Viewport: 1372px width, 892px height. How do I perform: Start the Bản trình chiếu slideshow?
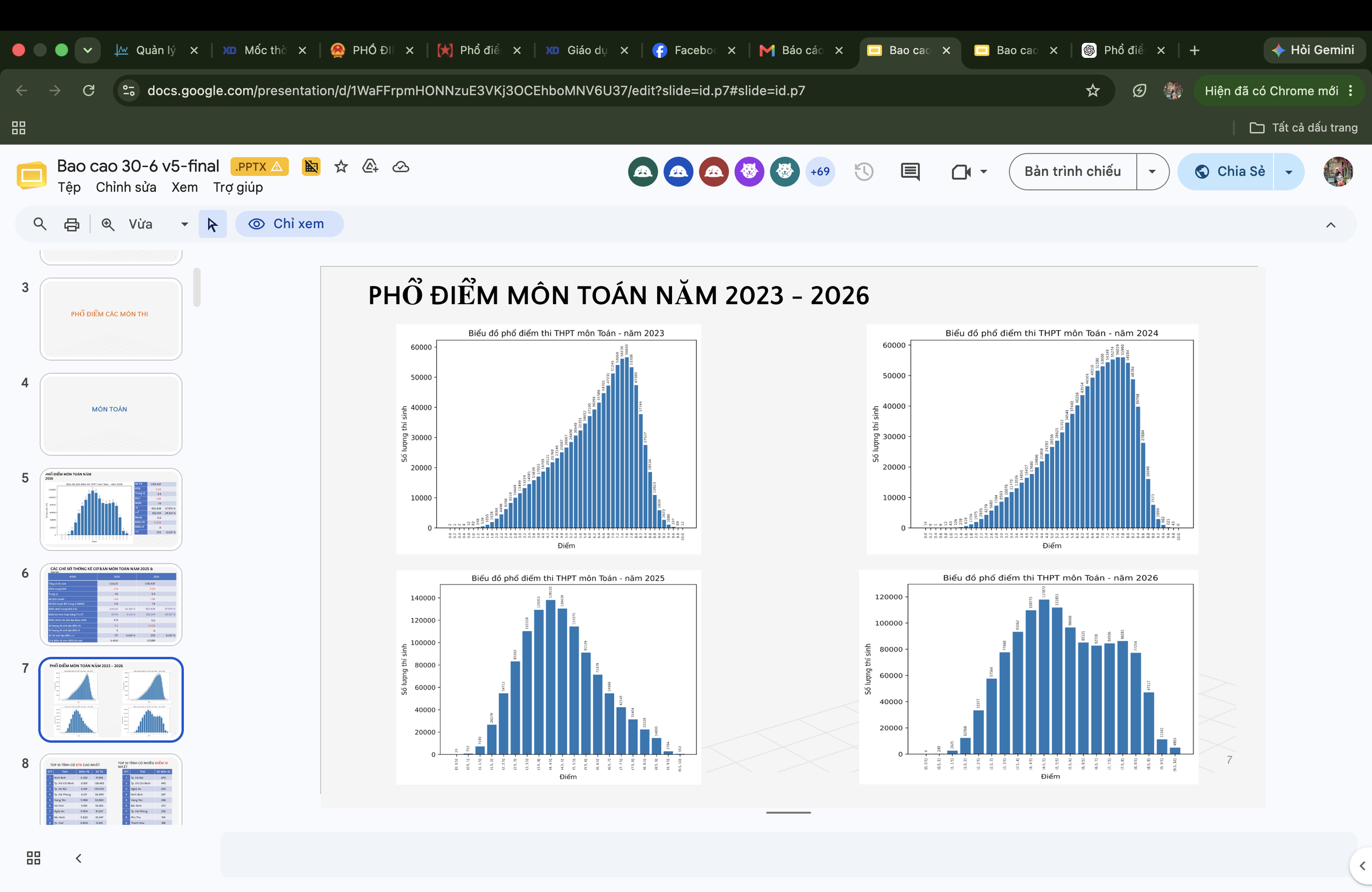[x=1073, y=171]
